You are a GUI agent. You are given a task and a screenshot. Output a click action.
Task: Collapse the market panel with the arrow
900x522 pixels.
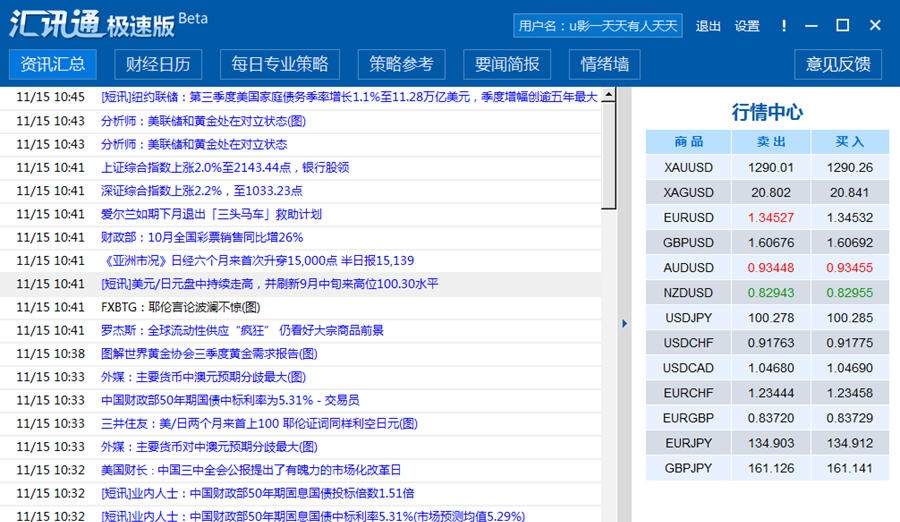click(x=624, y=323)
